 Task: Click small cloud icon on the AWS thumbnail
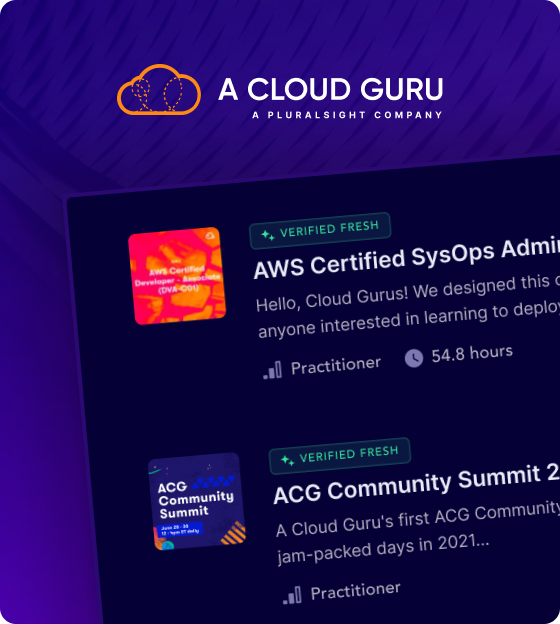coord(210,236)
